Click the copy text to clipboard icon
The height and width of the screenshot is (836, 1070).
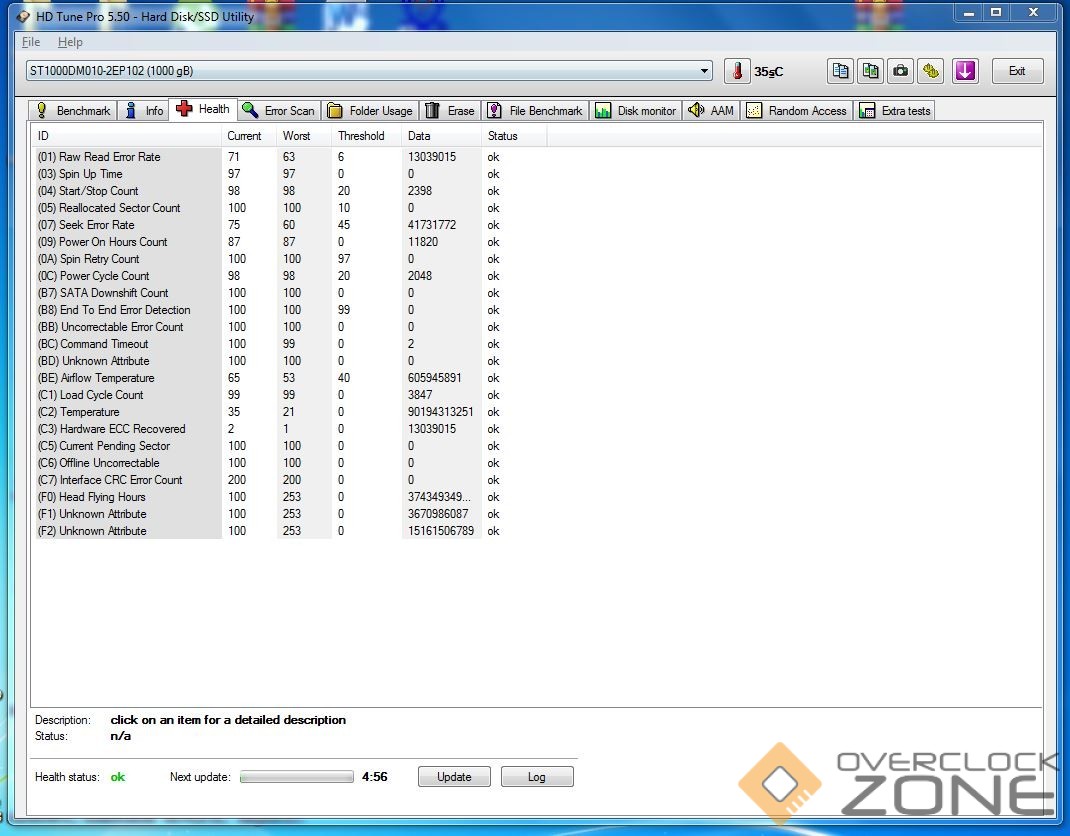[x=840, y=71]
